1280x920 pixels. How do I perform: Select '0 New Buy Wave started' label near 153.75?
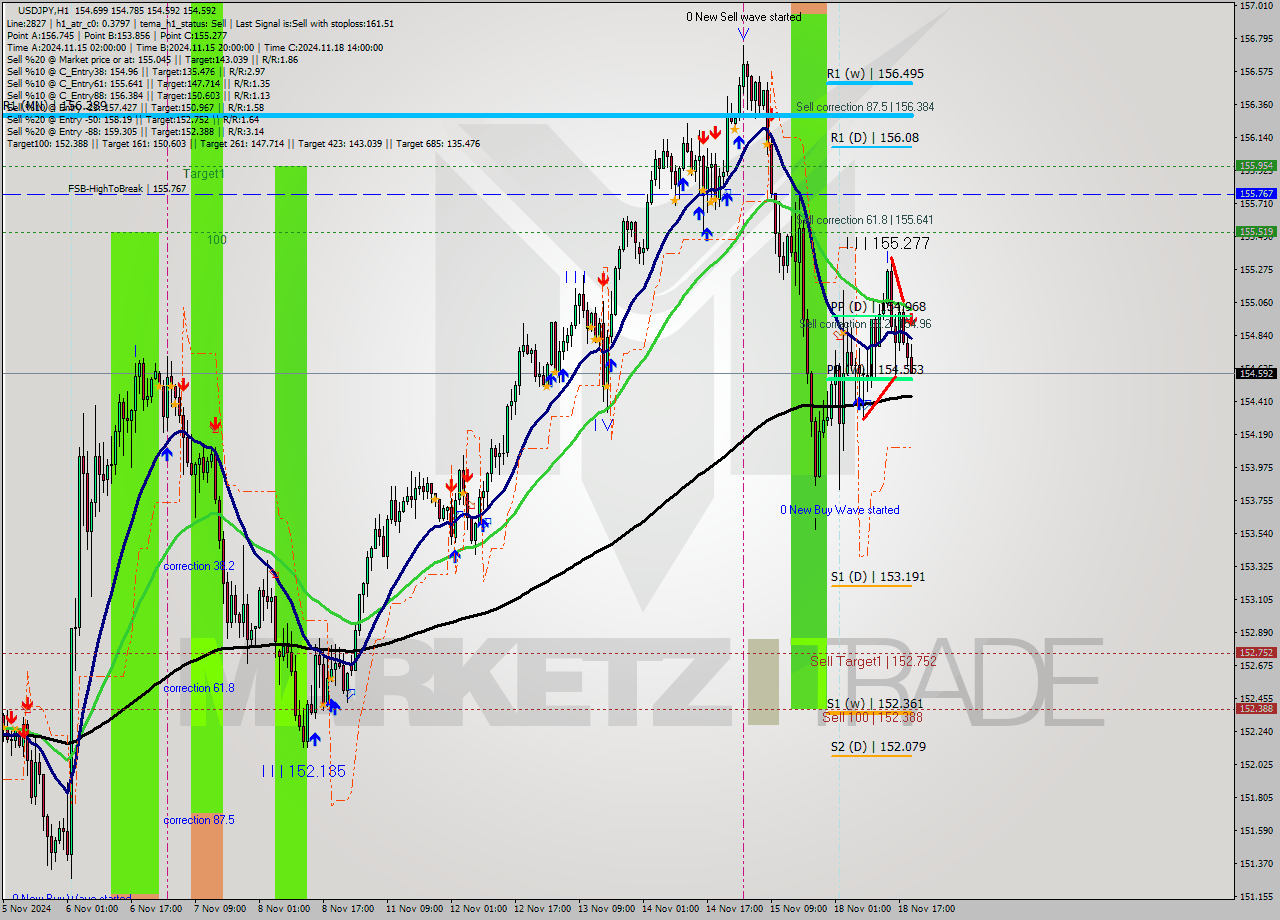pos(840,510)
